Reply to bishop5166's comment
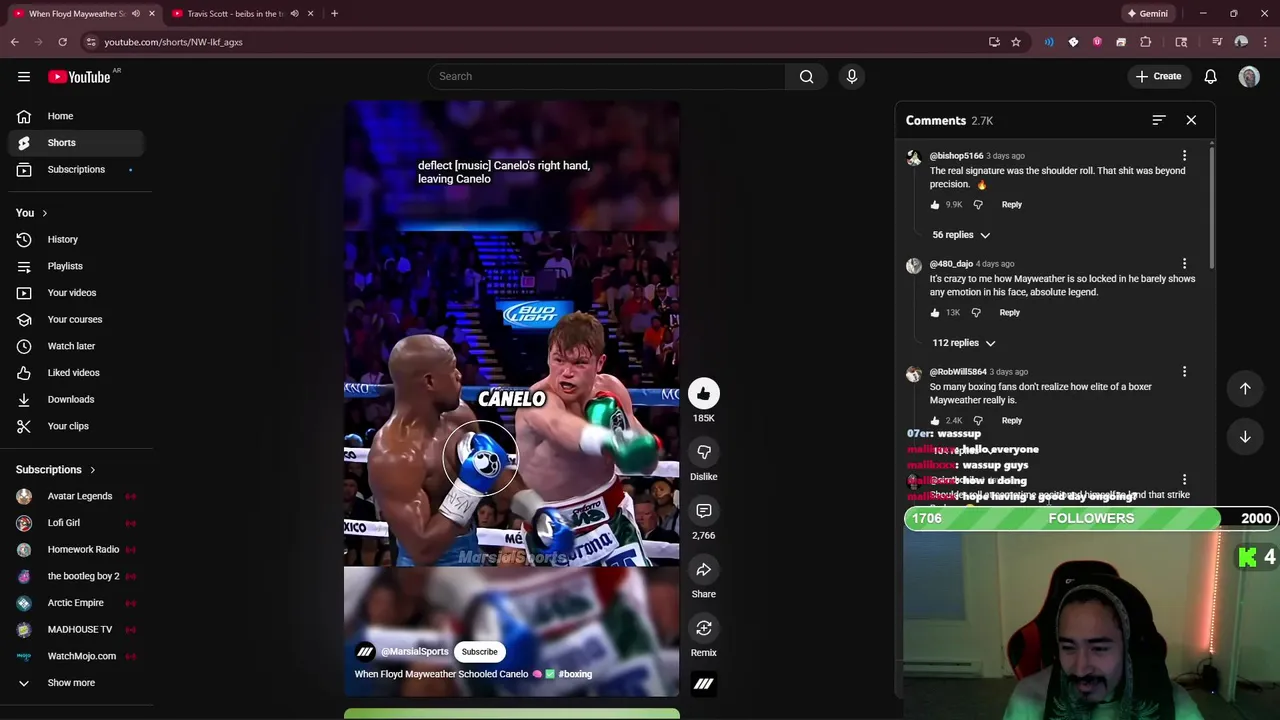 [x=1012, y=204]
